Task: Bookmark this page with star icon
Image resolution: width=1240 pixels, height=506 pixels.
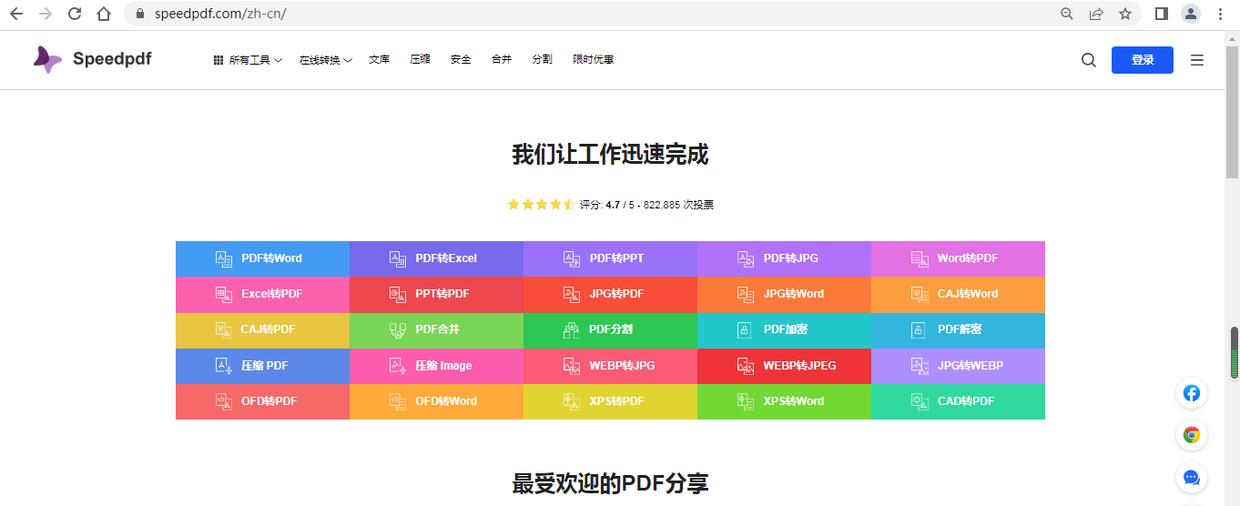Action: point(1125,14)
